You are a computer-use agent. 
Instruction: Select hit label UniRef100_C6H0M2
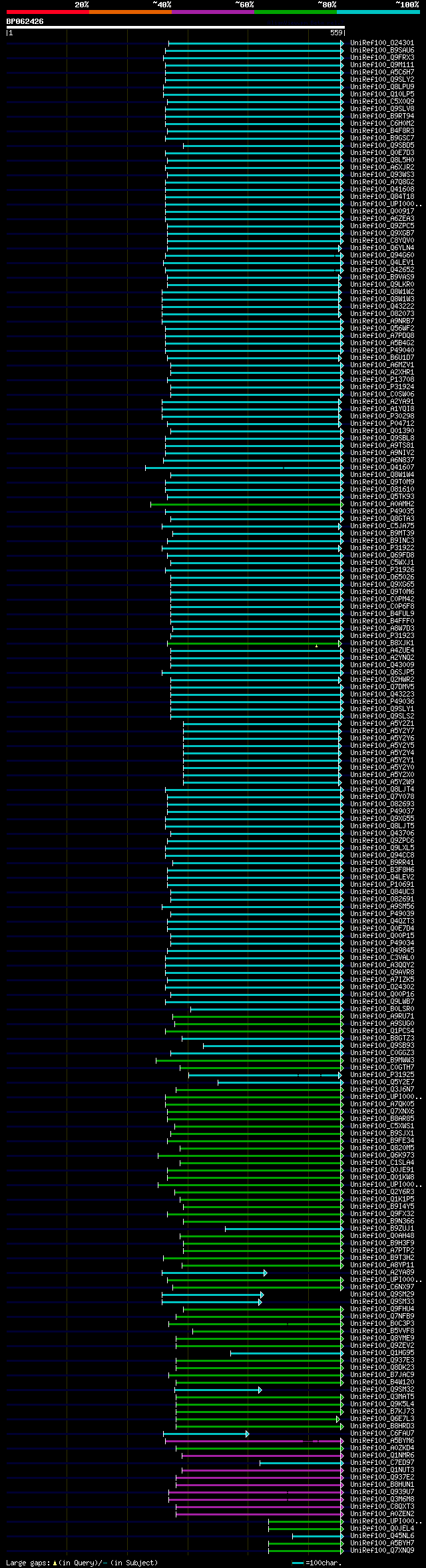coord(382,124)
